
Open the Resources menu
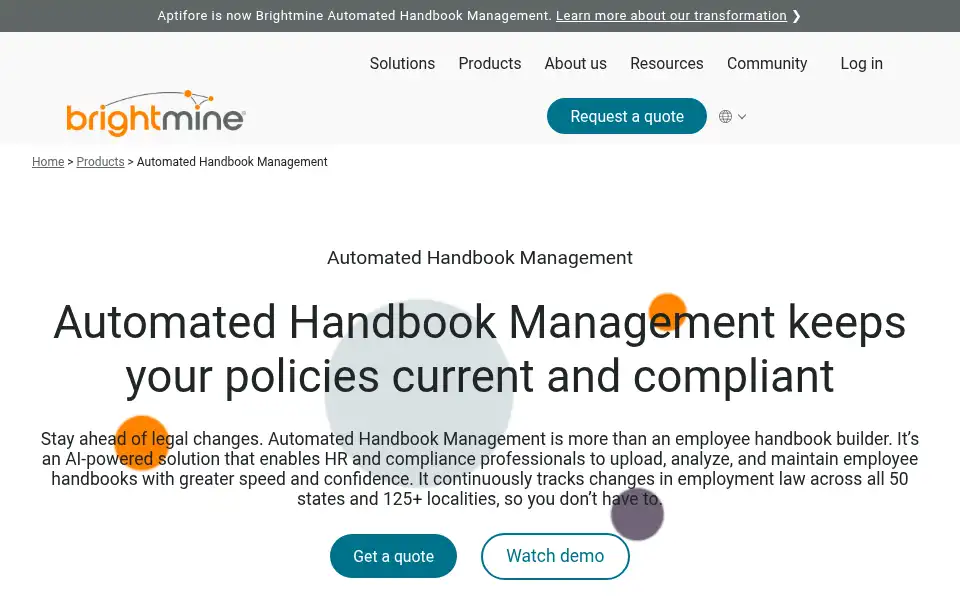click(x=667, y=64)
